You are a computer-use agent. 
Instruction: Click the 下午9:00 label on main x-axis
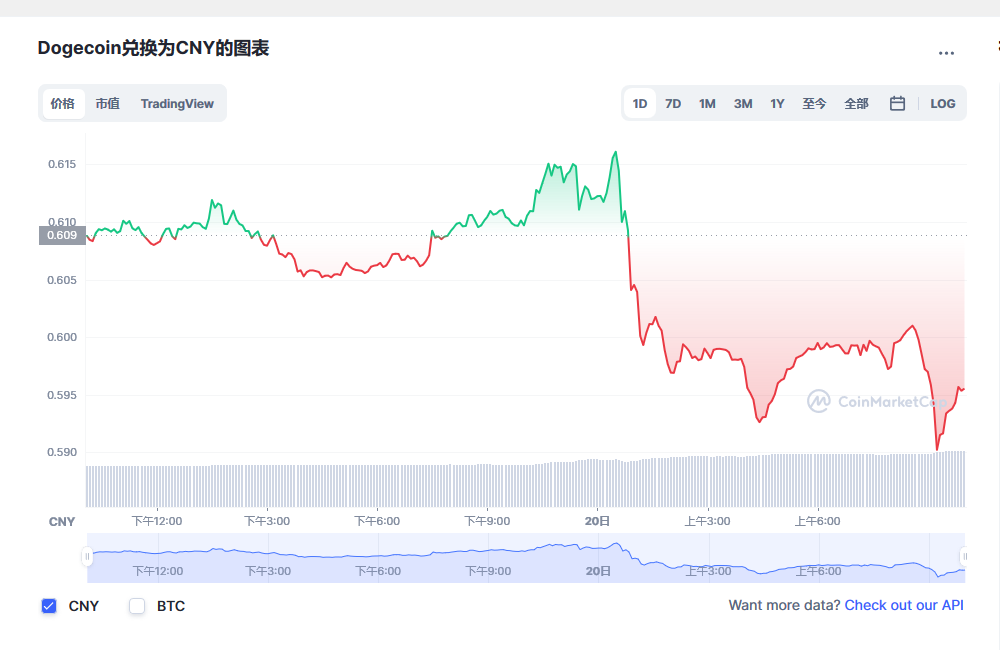coord(487,521)
